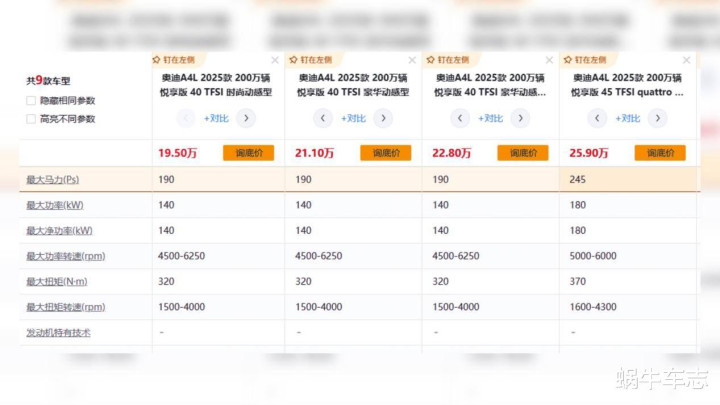Remove the 21.10万 豪华动感型 column
The width and height of the screenshot is (720, 405).
click(412, 60)
